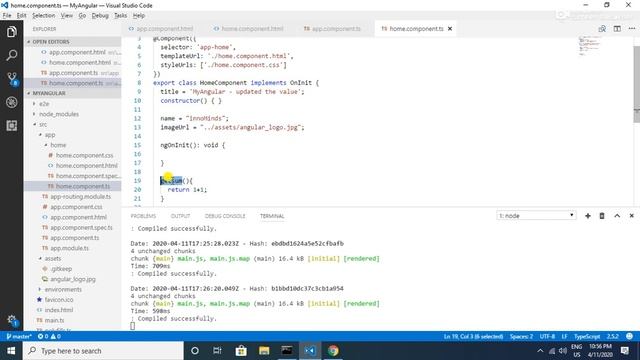Open Windows Start menu
Screen dimensions: 640x360
click(11, 351)
